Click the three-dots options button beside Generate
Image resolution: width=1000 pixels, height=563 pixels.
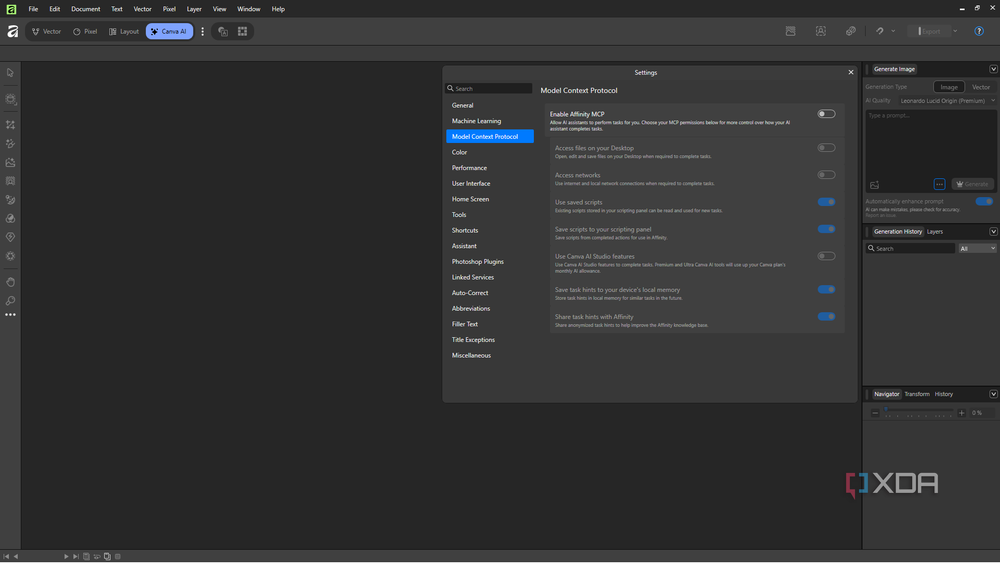tap(939, 184)
